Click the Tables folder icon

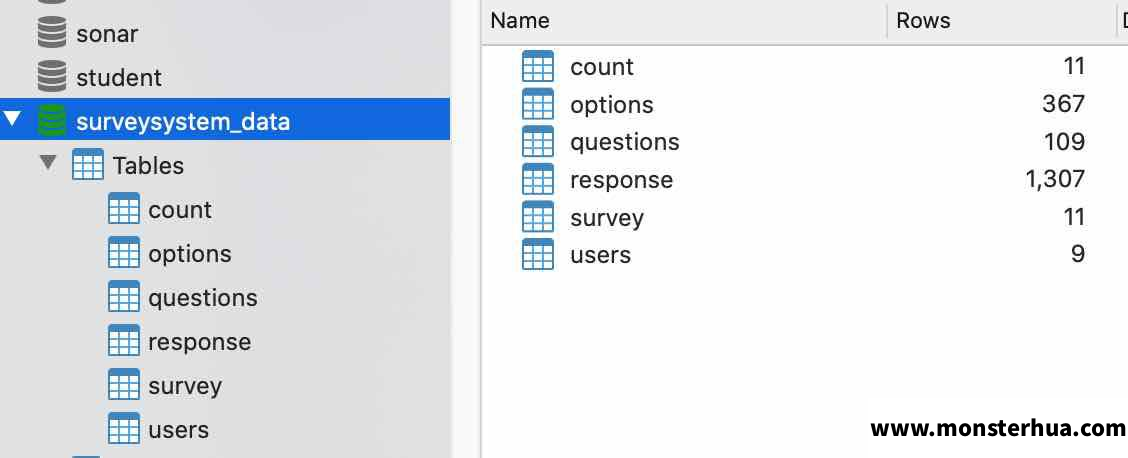(x=88, y=165)
